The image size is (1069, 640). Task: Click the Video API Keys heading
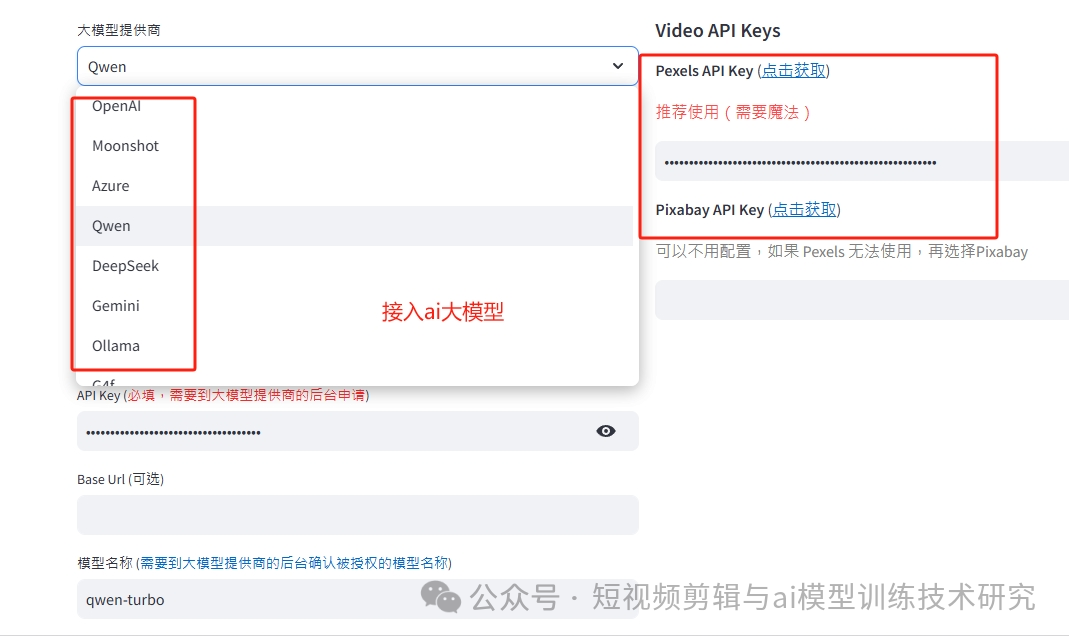point(717,31)
